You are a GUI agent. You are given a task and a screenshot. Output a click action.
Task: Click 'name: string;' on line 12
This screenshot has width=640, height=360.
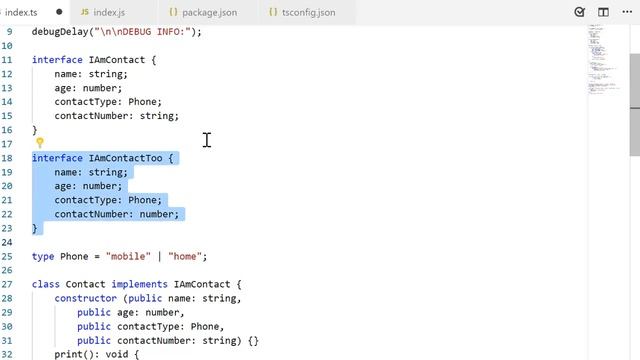click(x=91, y=74)
